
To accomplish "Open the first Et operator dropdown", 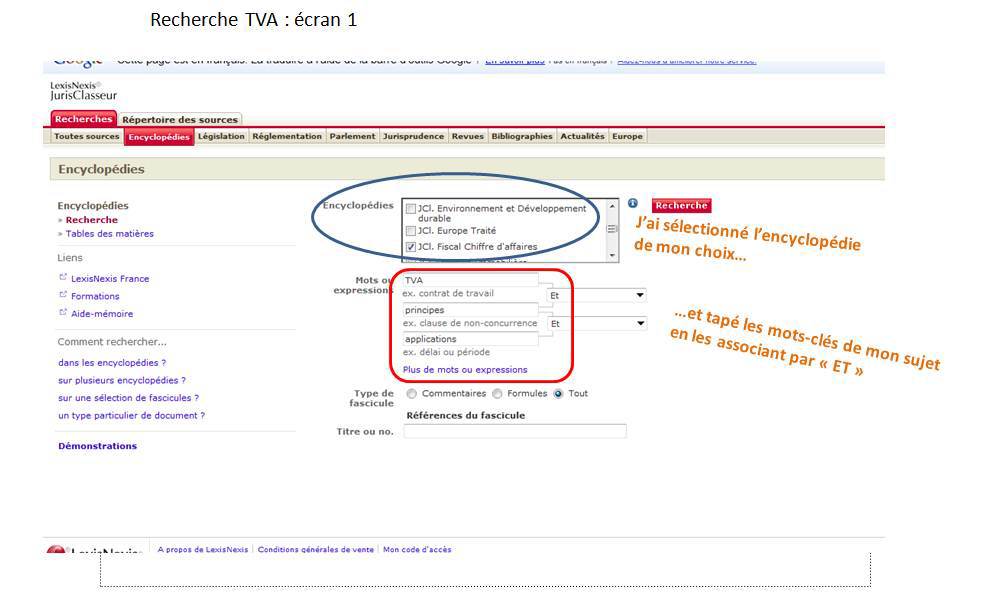I will 597,296.
